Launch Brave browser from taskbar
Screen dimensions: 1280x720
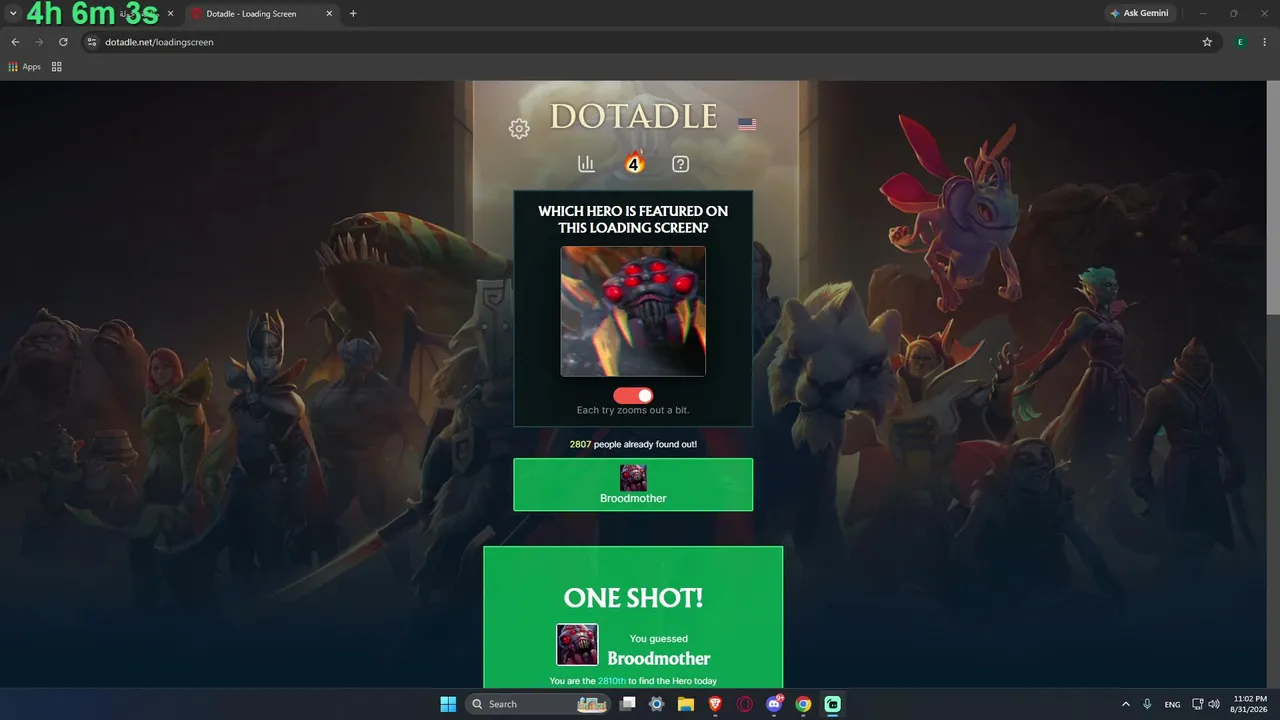click(715, 704)
